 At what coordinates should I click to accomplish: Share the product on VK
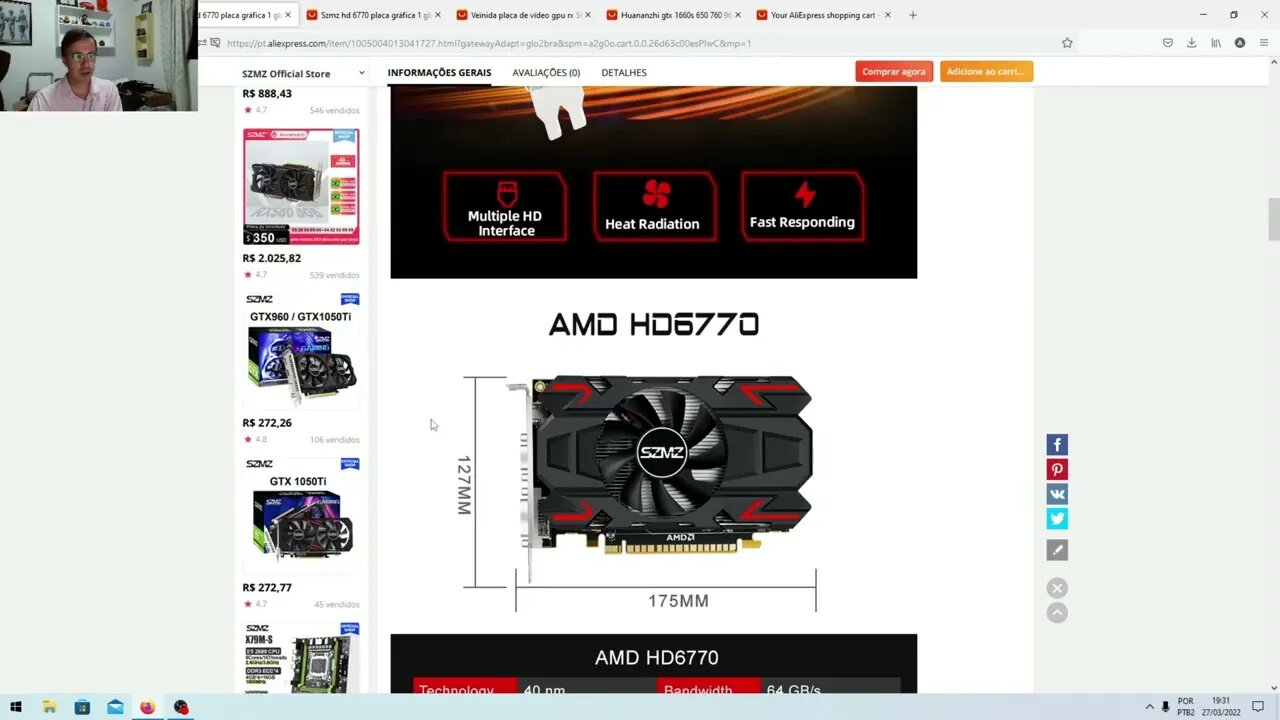pos(1057,494)
